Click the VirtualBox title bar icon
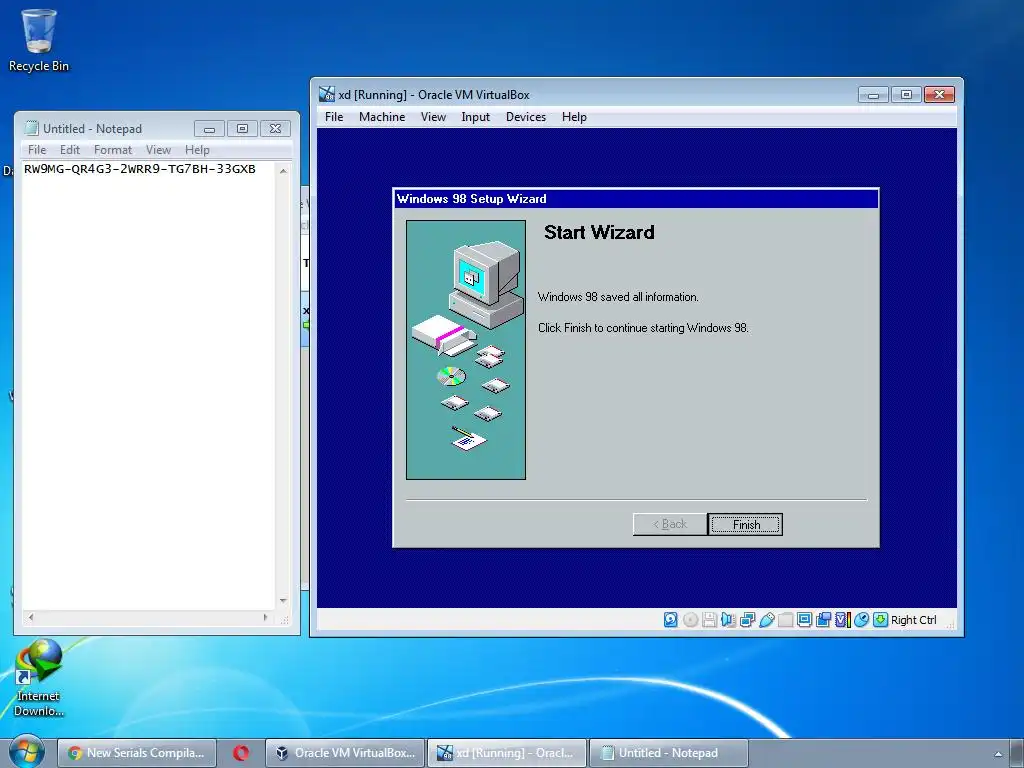This screenshot has width=1024, height=768. coord(327,94)
